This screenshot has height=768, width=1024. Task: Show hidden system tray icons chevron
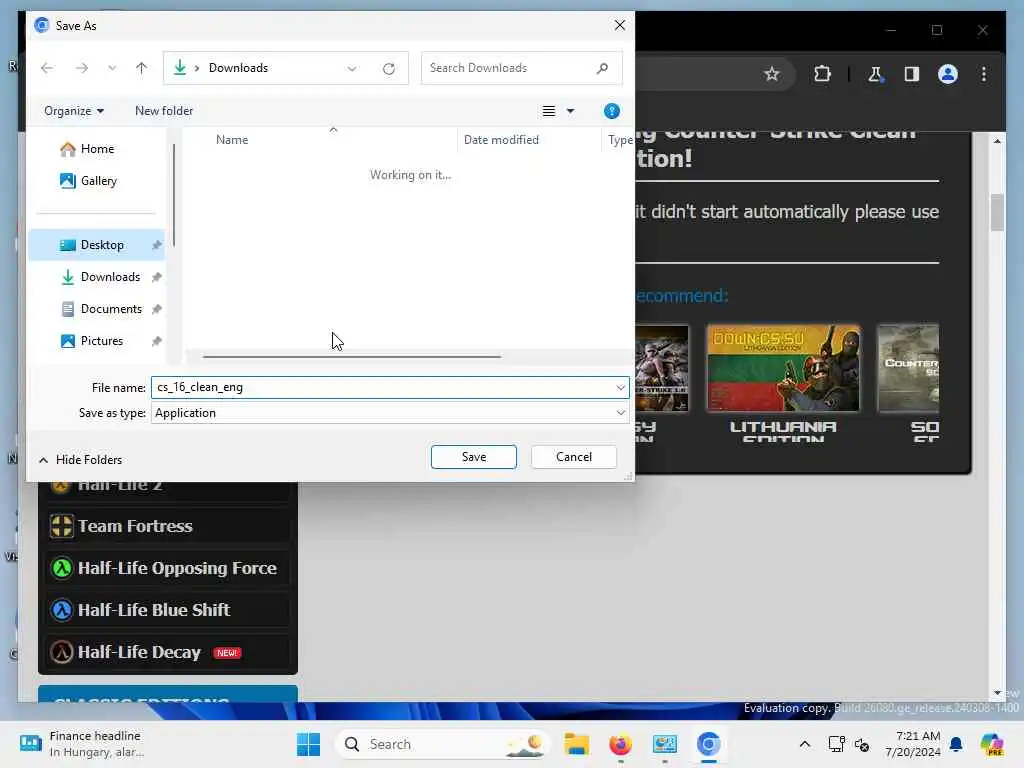805,744
